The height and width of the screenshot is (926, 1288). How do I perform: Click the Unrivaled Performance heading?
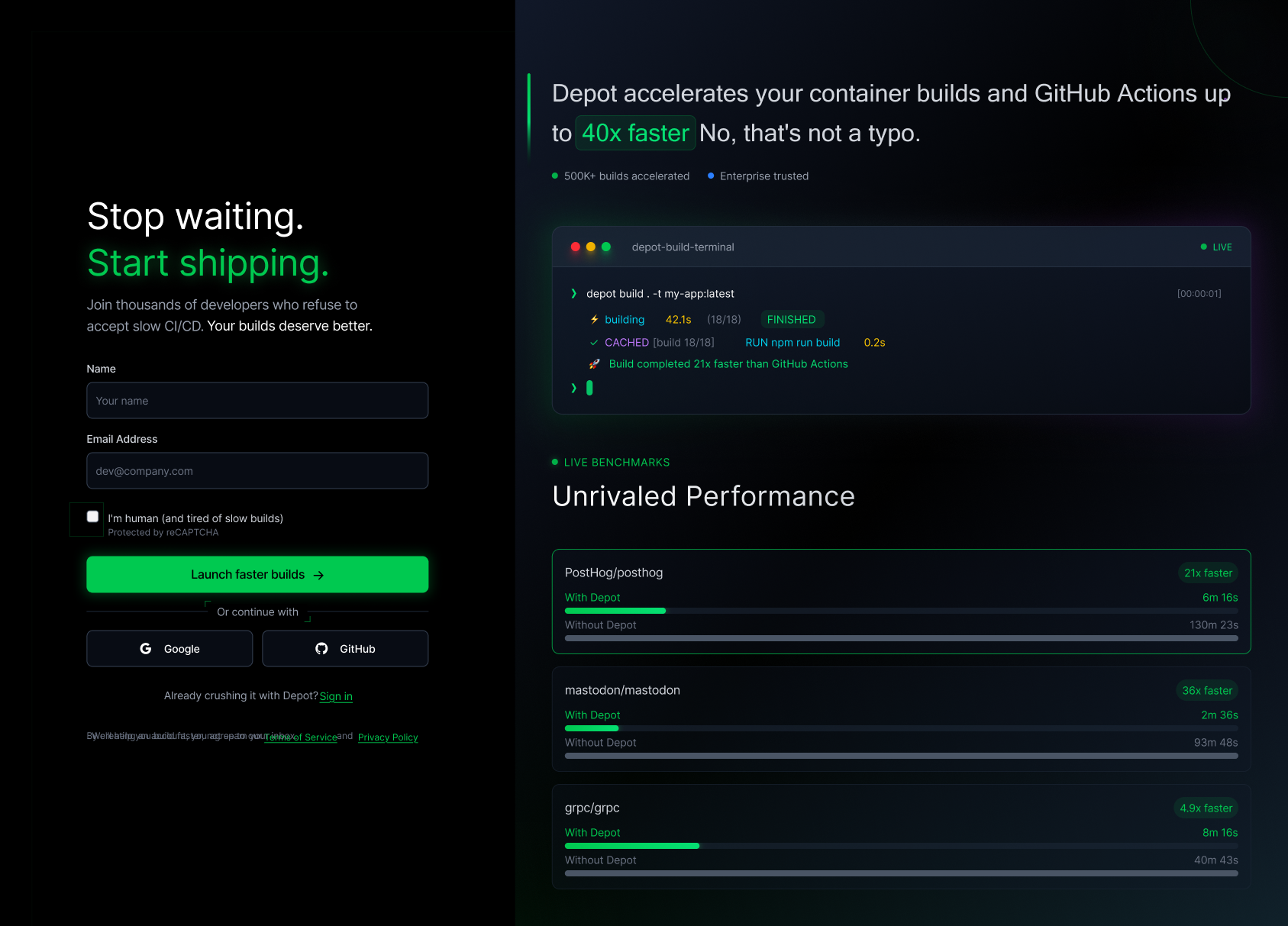[703, 497]
